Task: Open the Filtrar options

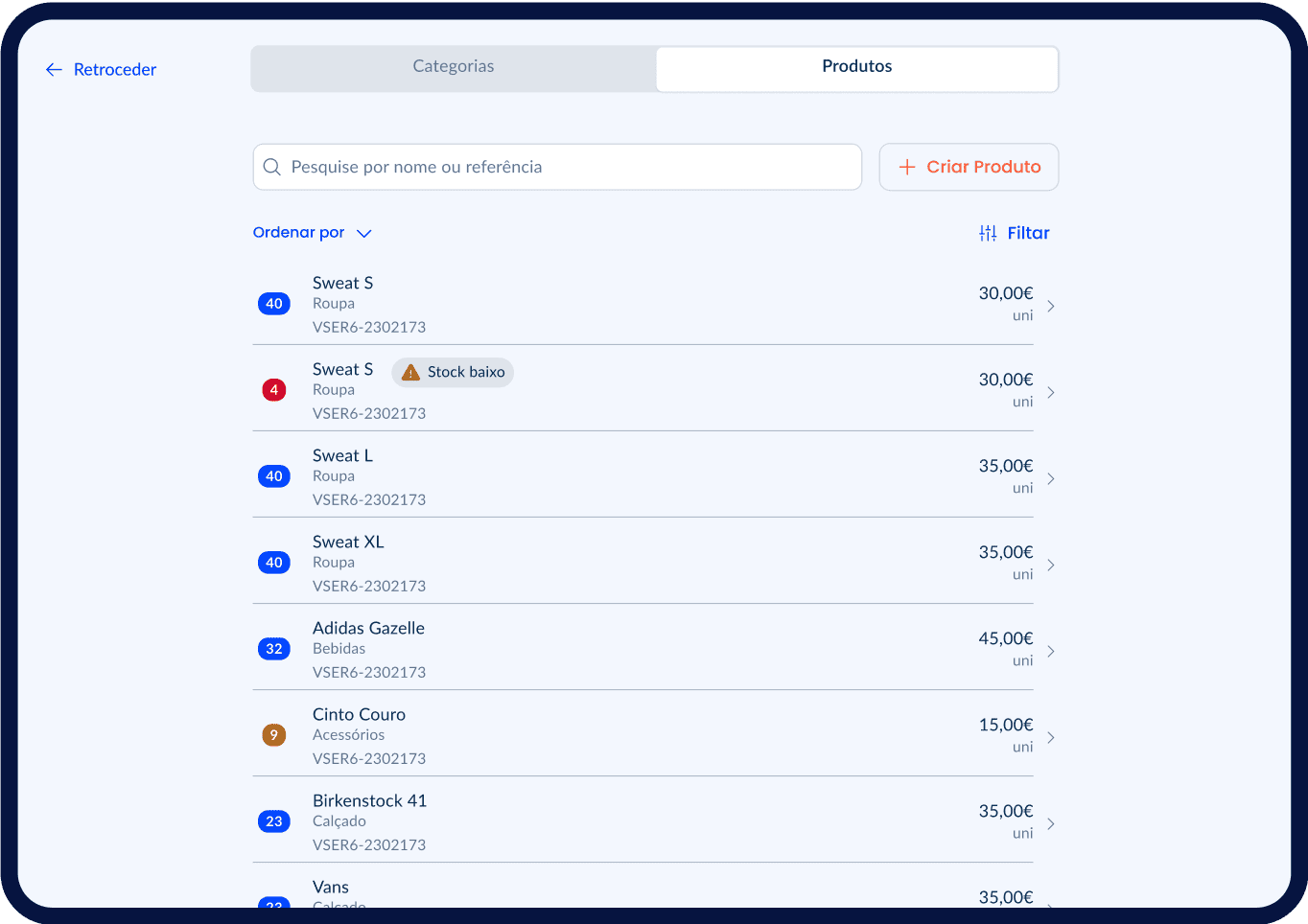Action: point(1027,233)
